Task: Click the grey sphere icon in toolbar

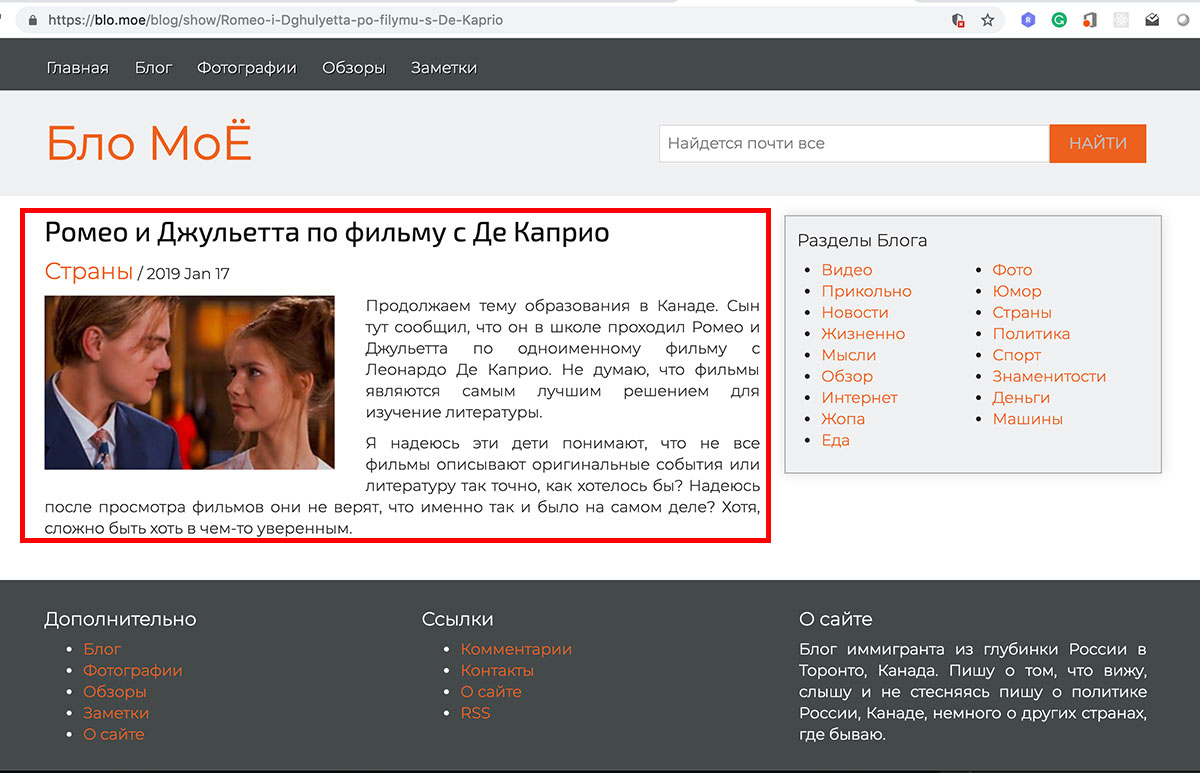Action: (1183, 20)
